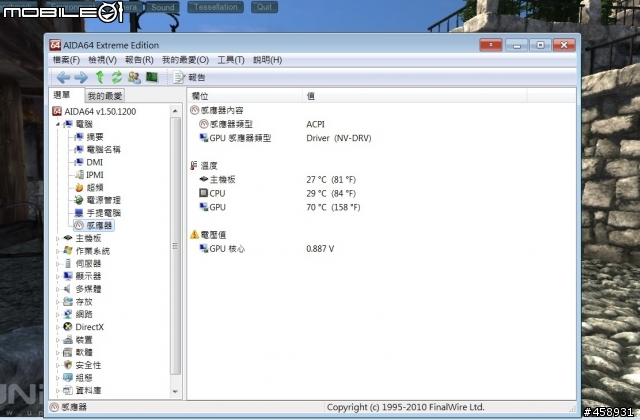Click the tree panel scroll down arrow

pyautogui.click(x=175, y=392)
